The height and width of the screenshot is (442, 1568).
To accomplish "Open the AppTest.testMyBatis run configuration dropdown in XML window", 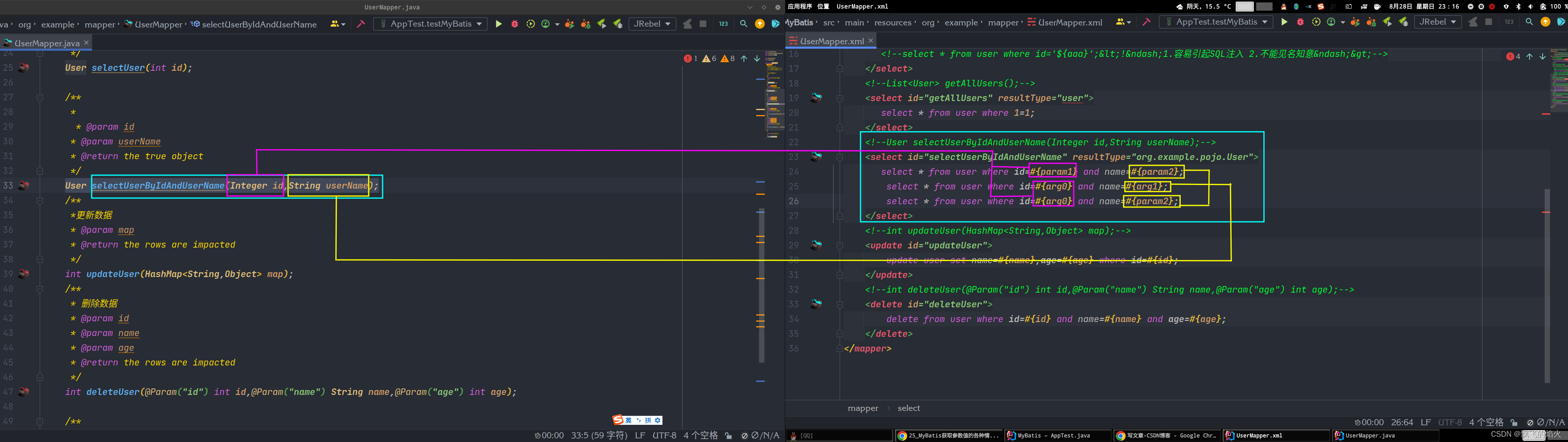I will [1216, 22].
